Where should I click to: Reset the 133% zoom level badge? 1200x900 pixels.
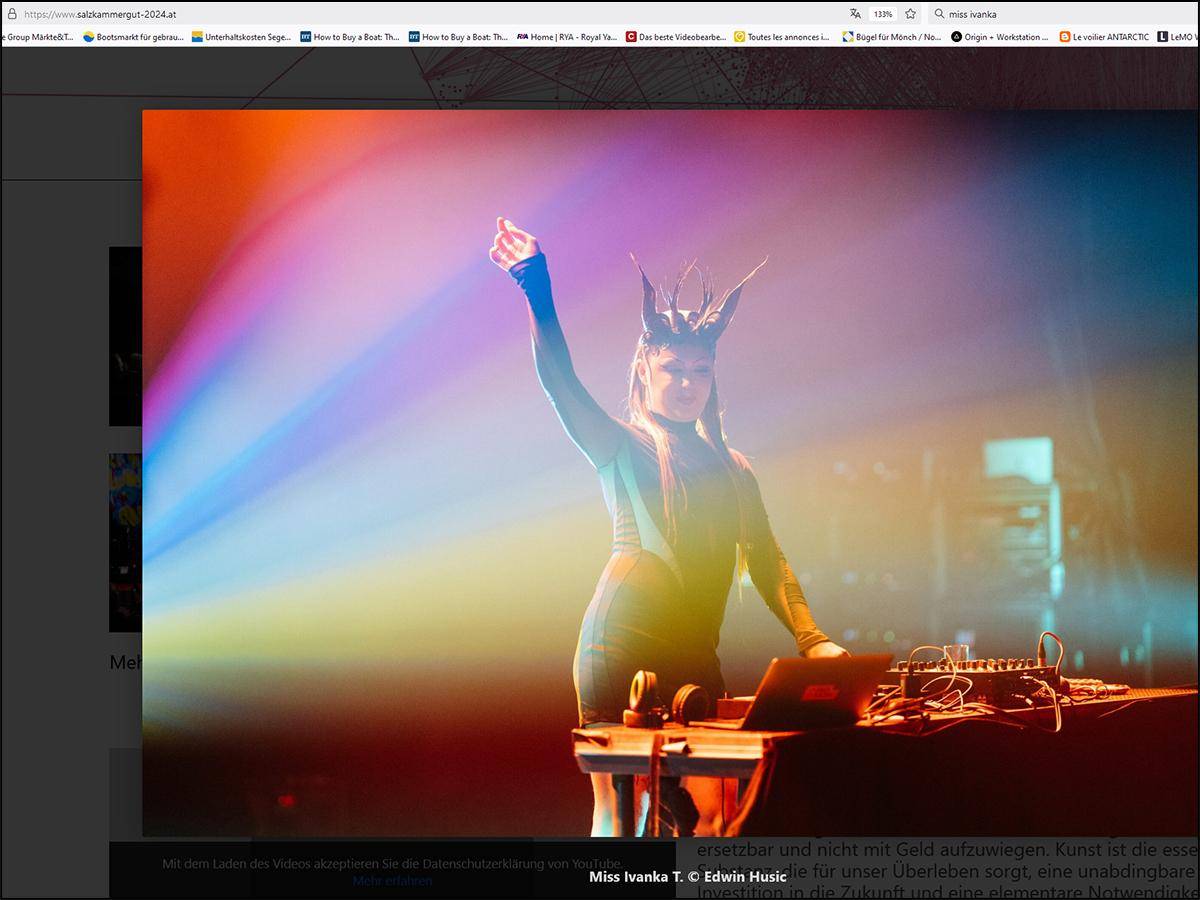(x=882, y=14)
